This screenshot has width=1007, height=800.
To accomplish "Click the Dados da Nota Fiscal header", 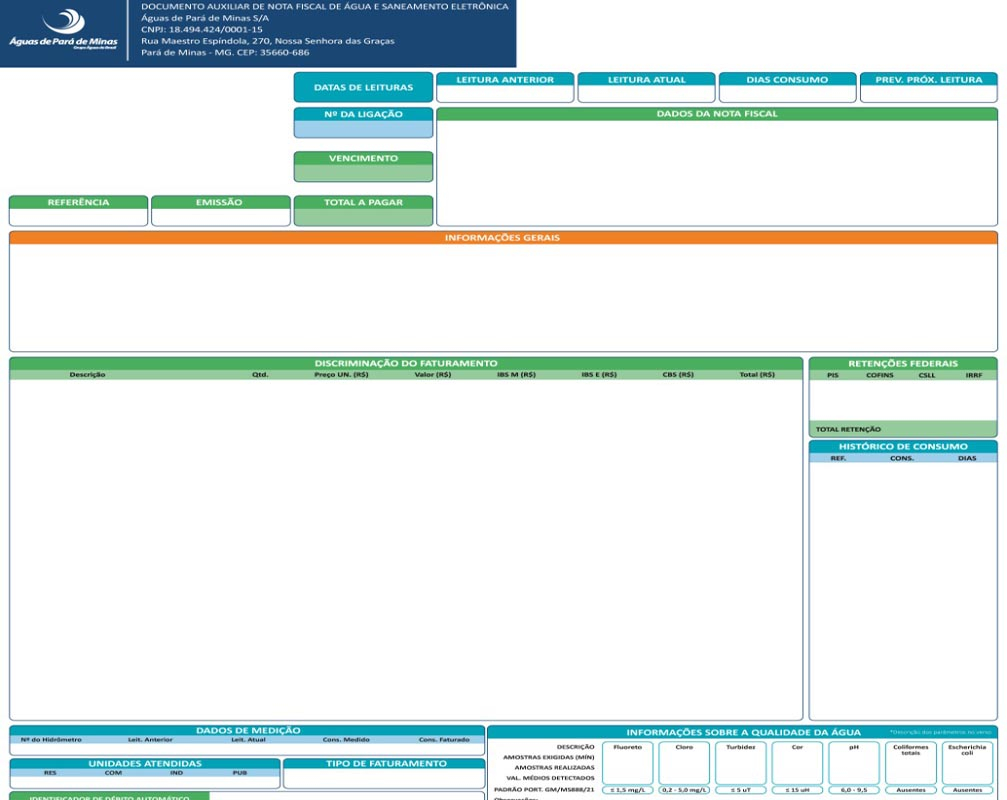I will coord(716,114).
